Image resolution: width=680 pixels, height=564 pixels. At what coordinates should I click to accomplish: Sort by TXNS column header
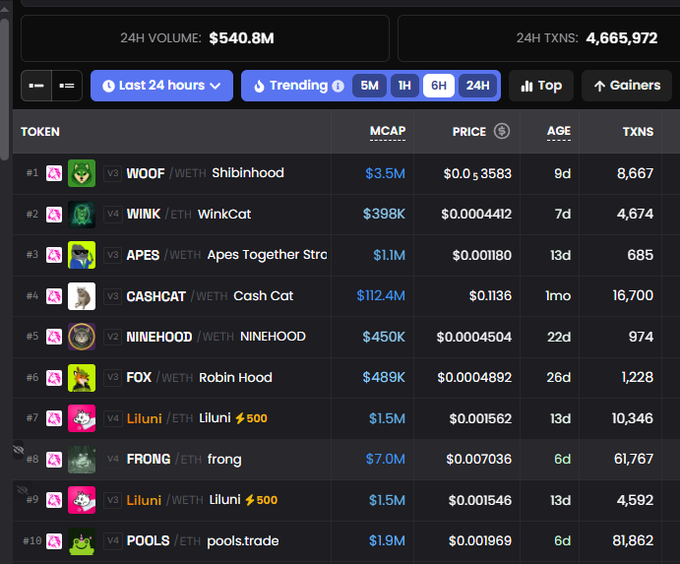click(x=638, y=132)
